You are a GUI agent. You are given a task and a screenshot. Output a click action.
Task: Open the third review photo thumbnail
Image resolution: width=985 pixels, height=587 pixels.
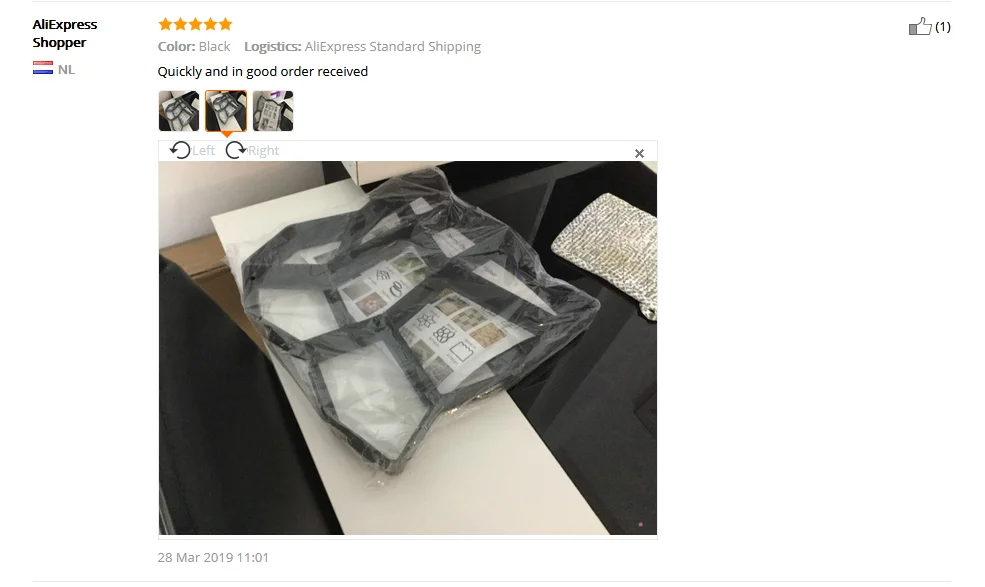(x=273, y=111)
